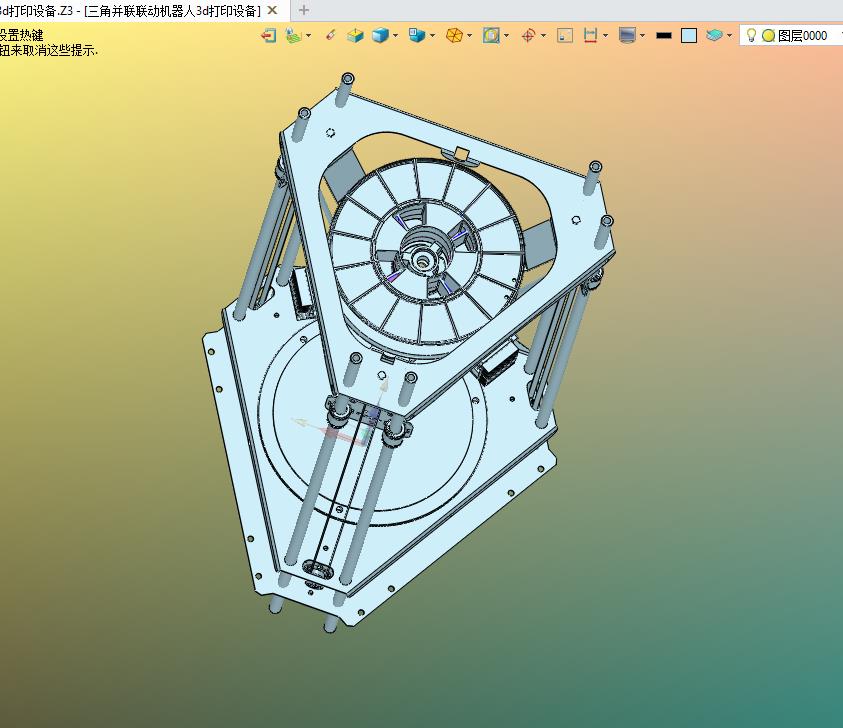Expand the shaded cube display dropdown arrow
843x728 pixels.
(x=396, y=35)
